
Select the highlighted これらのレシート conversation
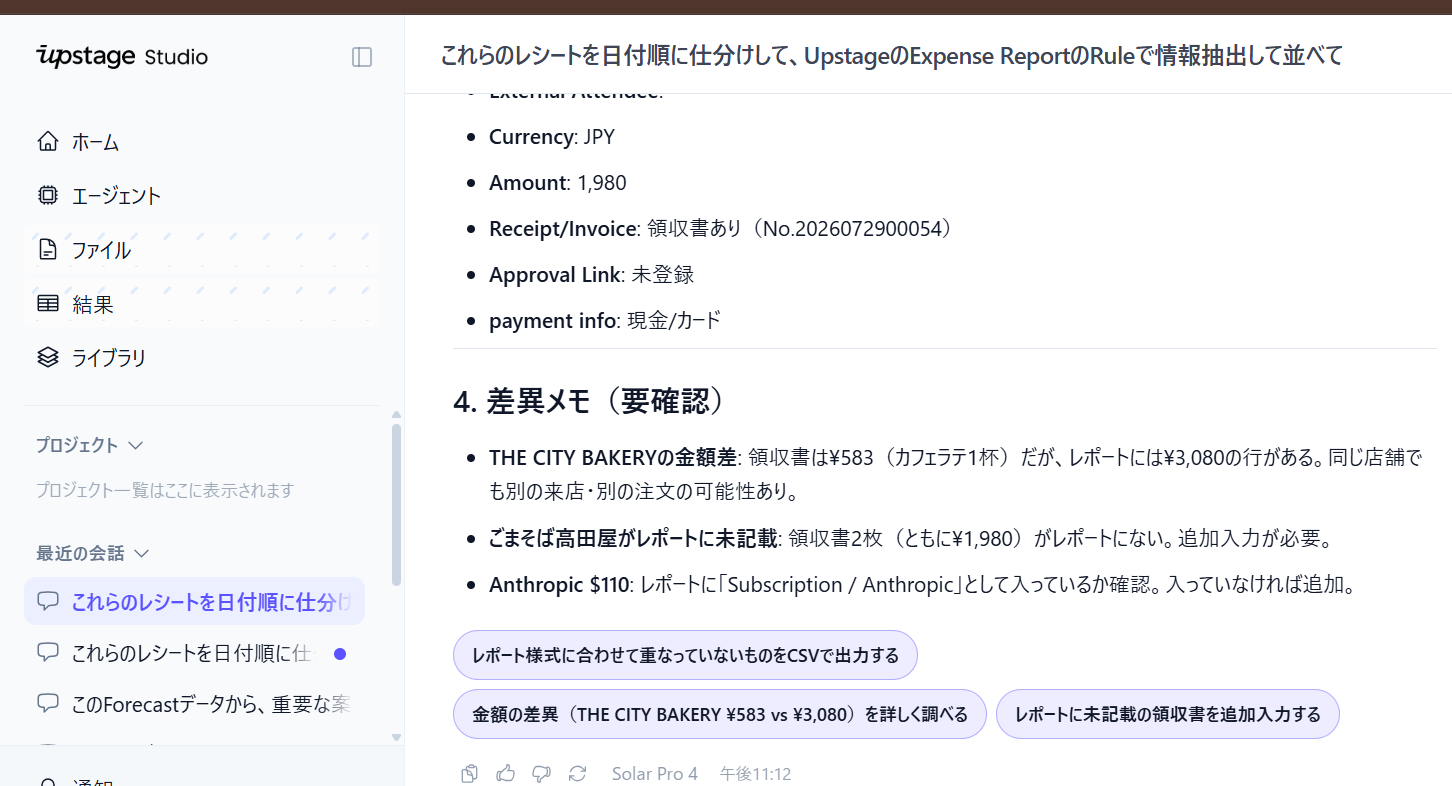click(x=194, y=601)
